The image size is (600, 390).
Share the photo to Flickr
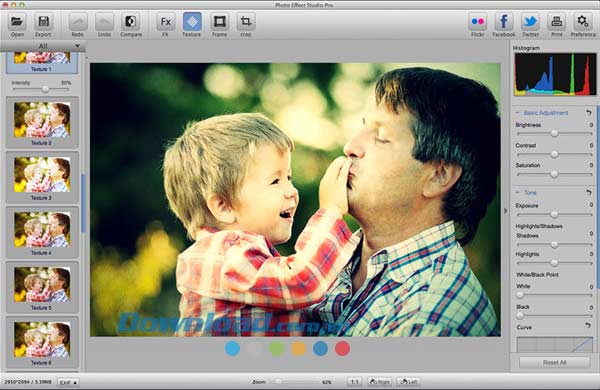478,22
